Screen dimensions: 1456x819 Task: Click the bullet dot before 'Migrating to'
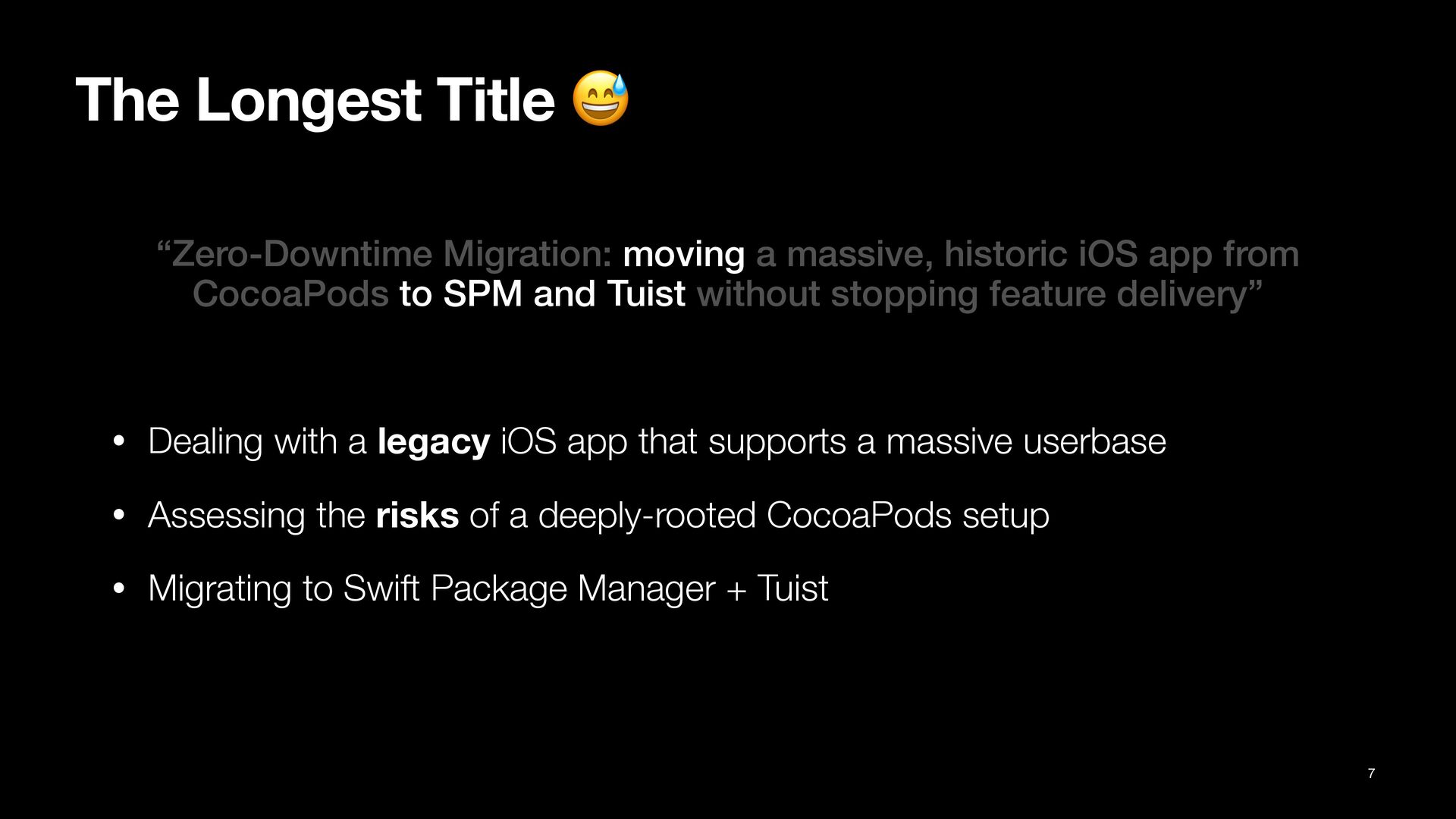click(118, 588)
